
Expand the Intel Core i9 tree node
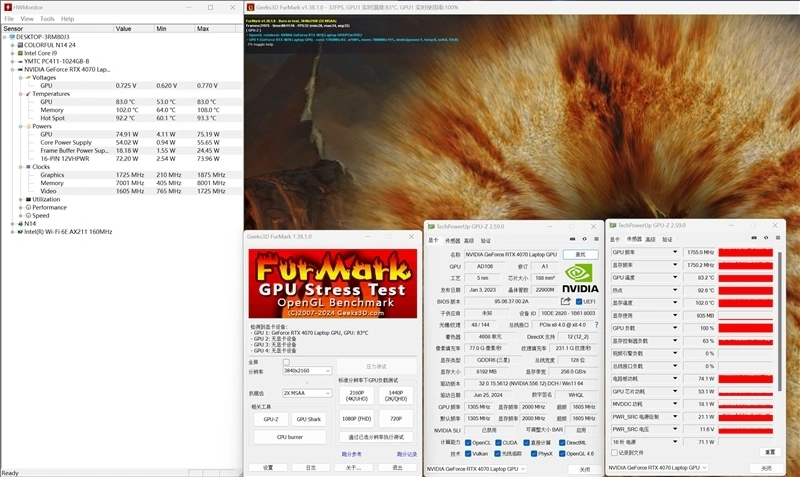point(13,53)
